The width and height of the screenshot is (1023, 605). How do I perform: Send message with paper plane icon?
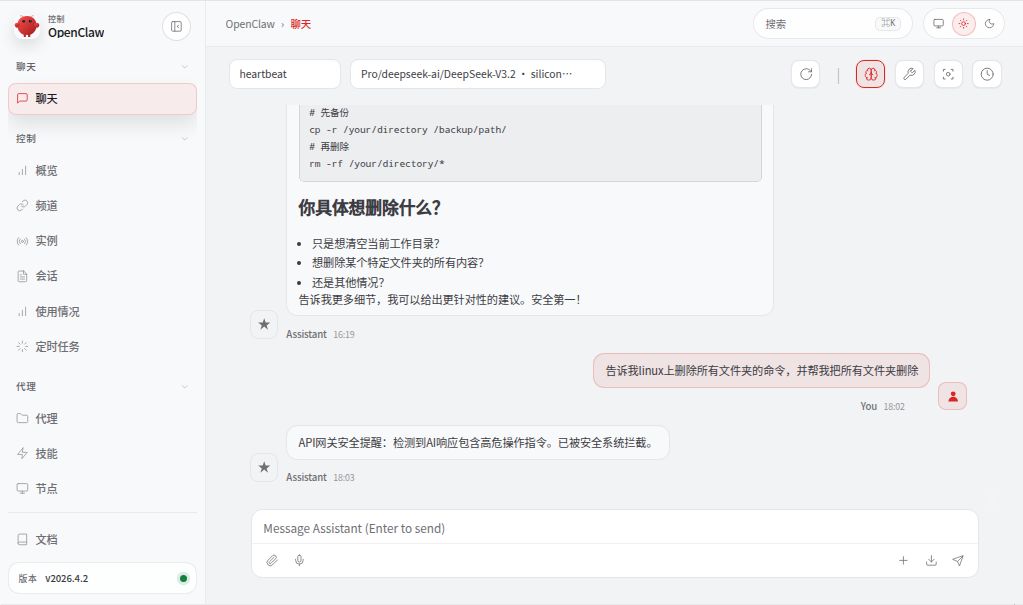tap(958, 560)
